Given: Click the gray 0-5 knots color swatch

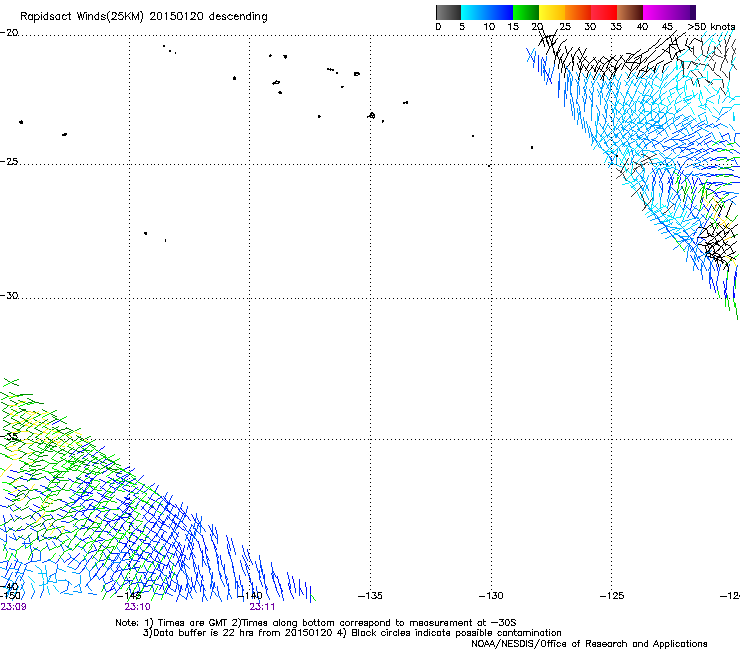Looking at the screenshot, I should [448, 12].
